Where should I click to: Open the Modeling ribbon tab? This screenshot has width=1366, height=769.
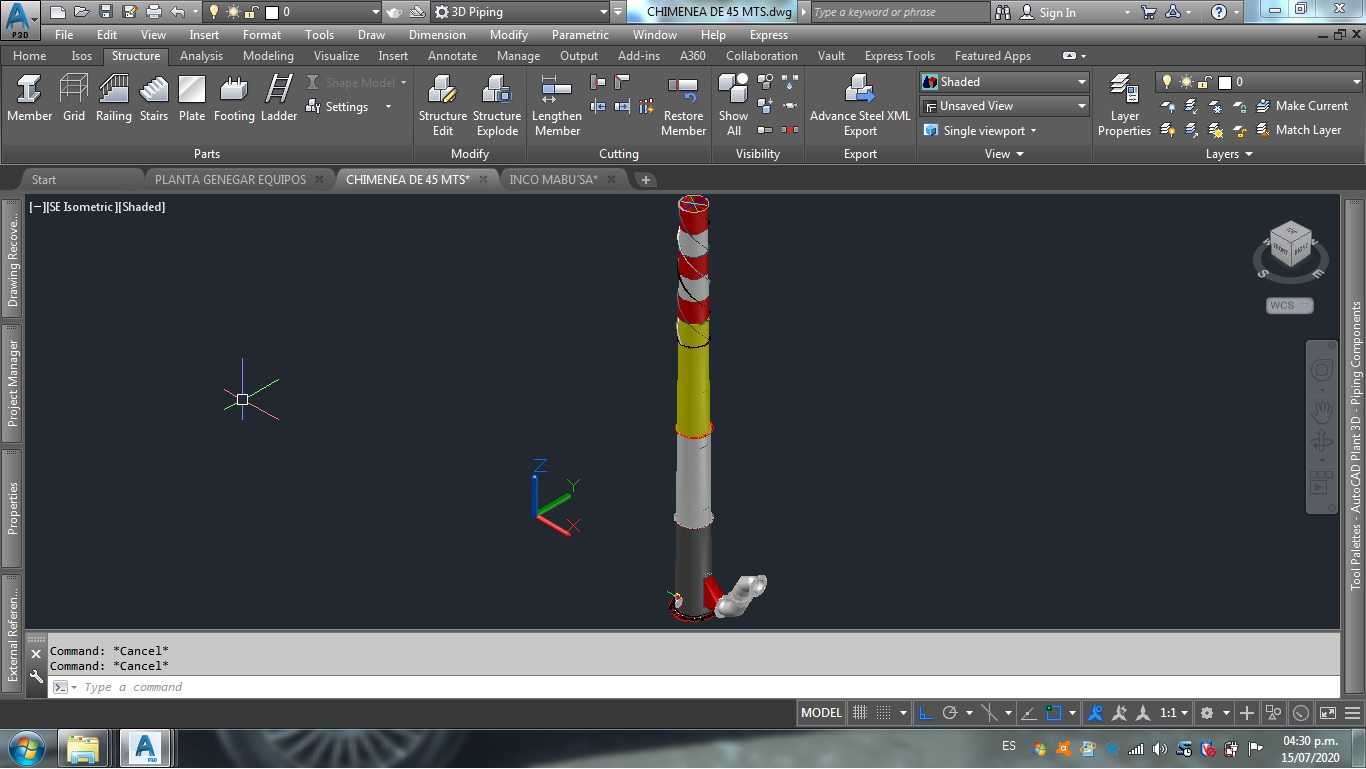pos(268,56)
